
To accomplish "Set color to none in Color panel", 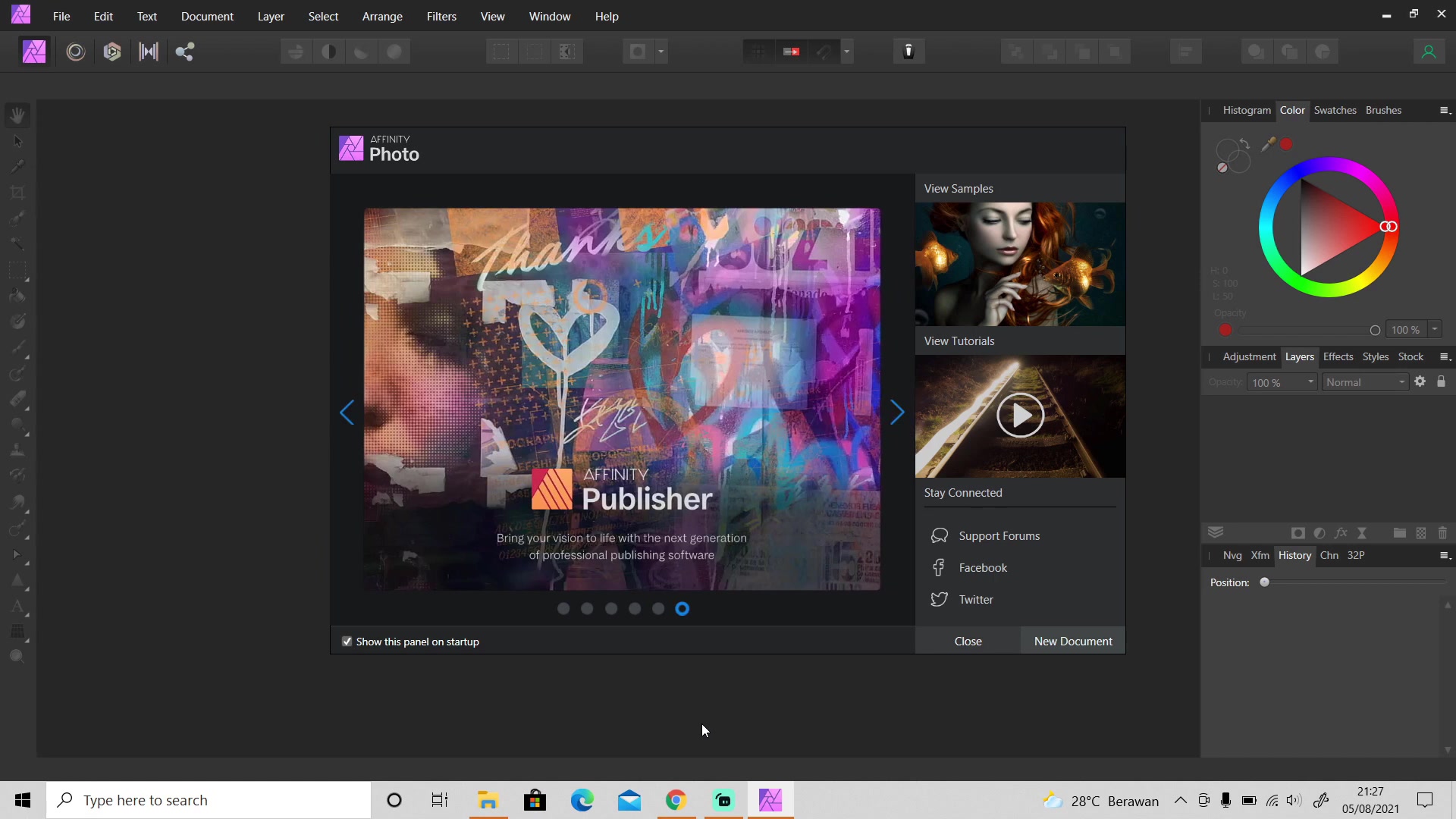I will point(1222,168).
